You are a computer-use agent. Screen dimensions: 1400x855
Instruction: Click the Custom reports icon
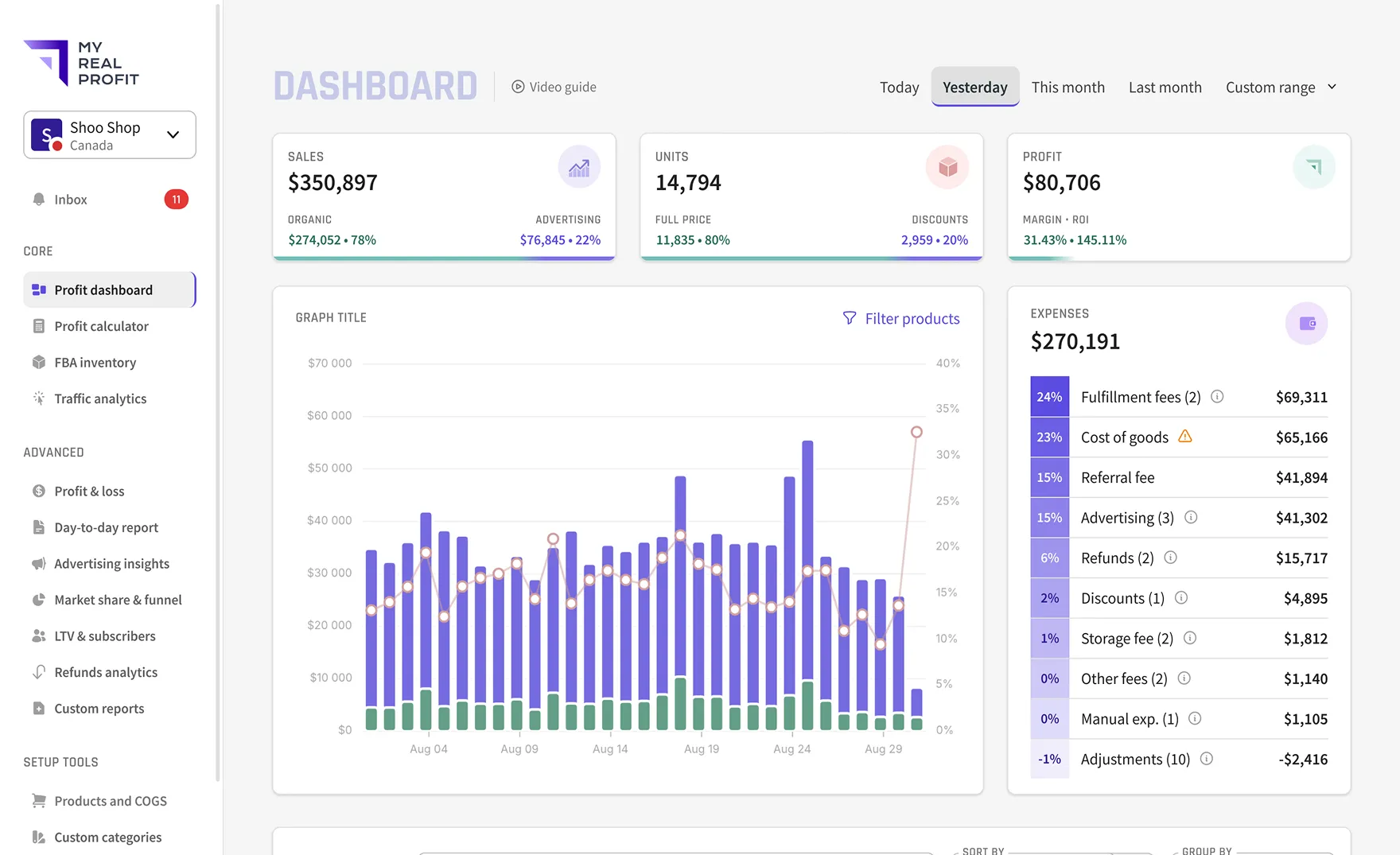pyautogui.click(x=38, y=709)
